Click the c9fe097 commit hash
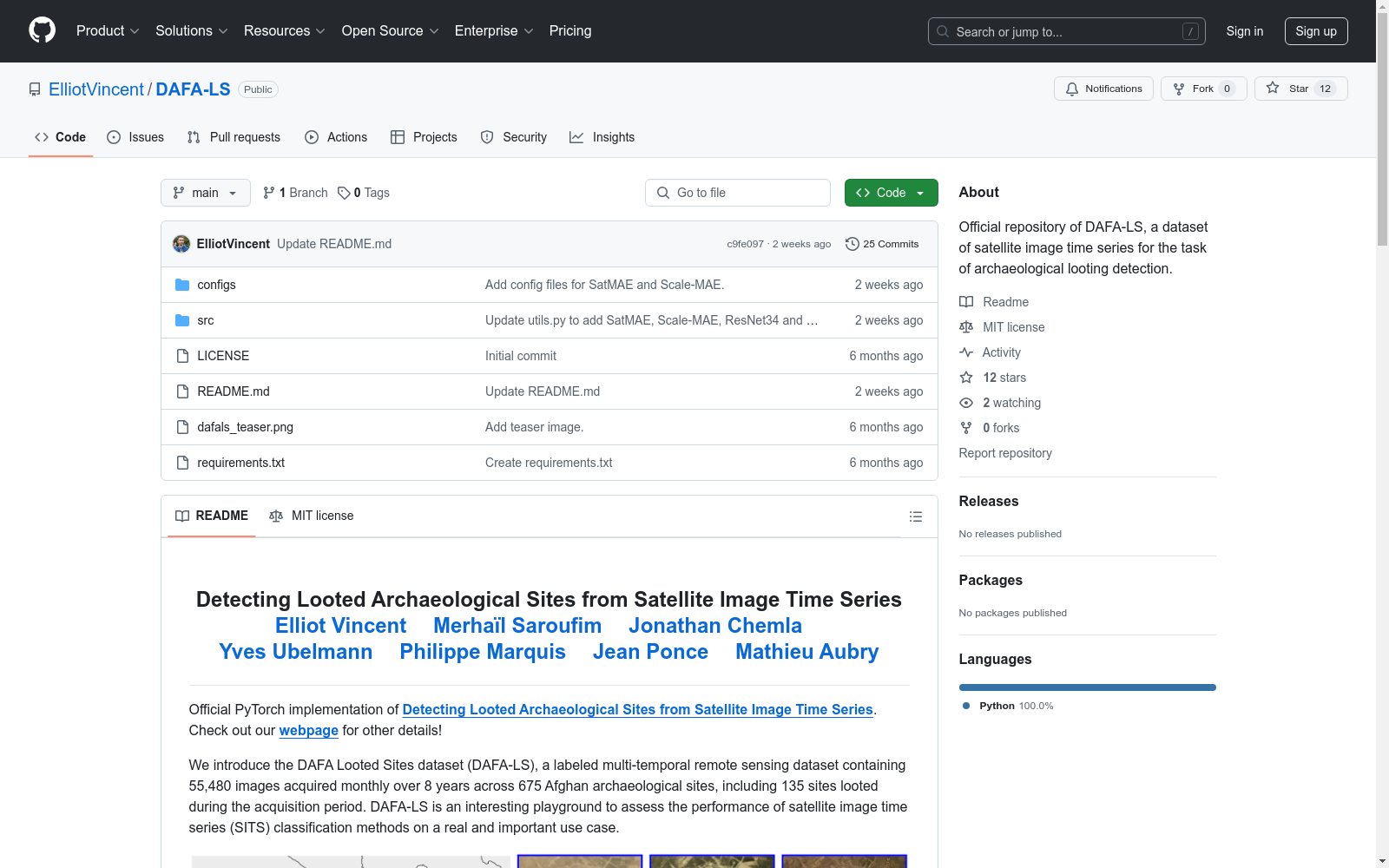This screenshot has width=1389, height=868. click(745, 244)
